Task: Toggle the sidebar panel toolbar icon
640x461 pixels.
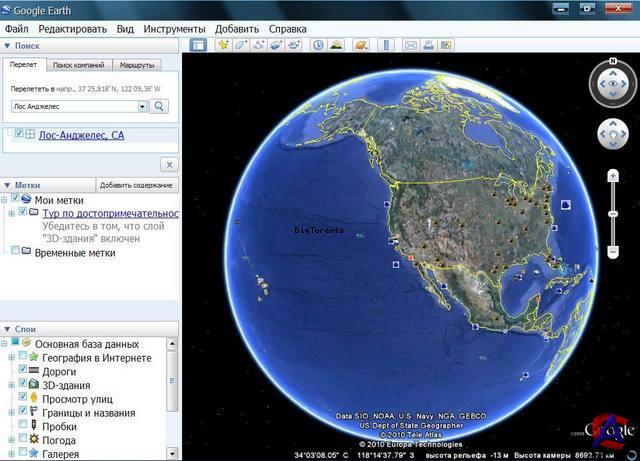Action: pos(198,45)
